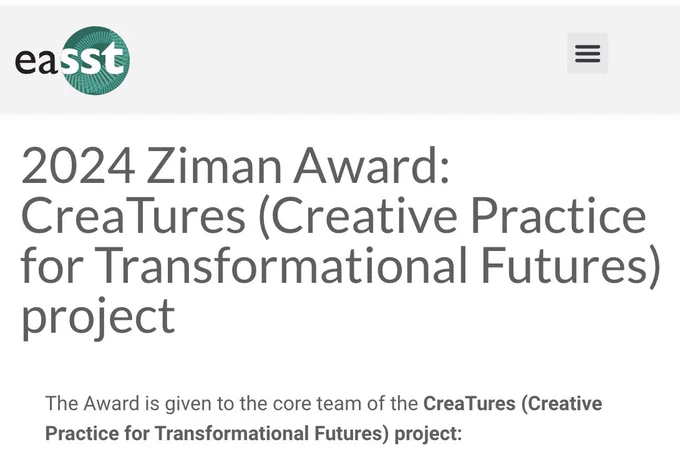The height and width of the screenshot is (462, 680).
Task: Click the green circle in the EASST logo
Action: 95,60
